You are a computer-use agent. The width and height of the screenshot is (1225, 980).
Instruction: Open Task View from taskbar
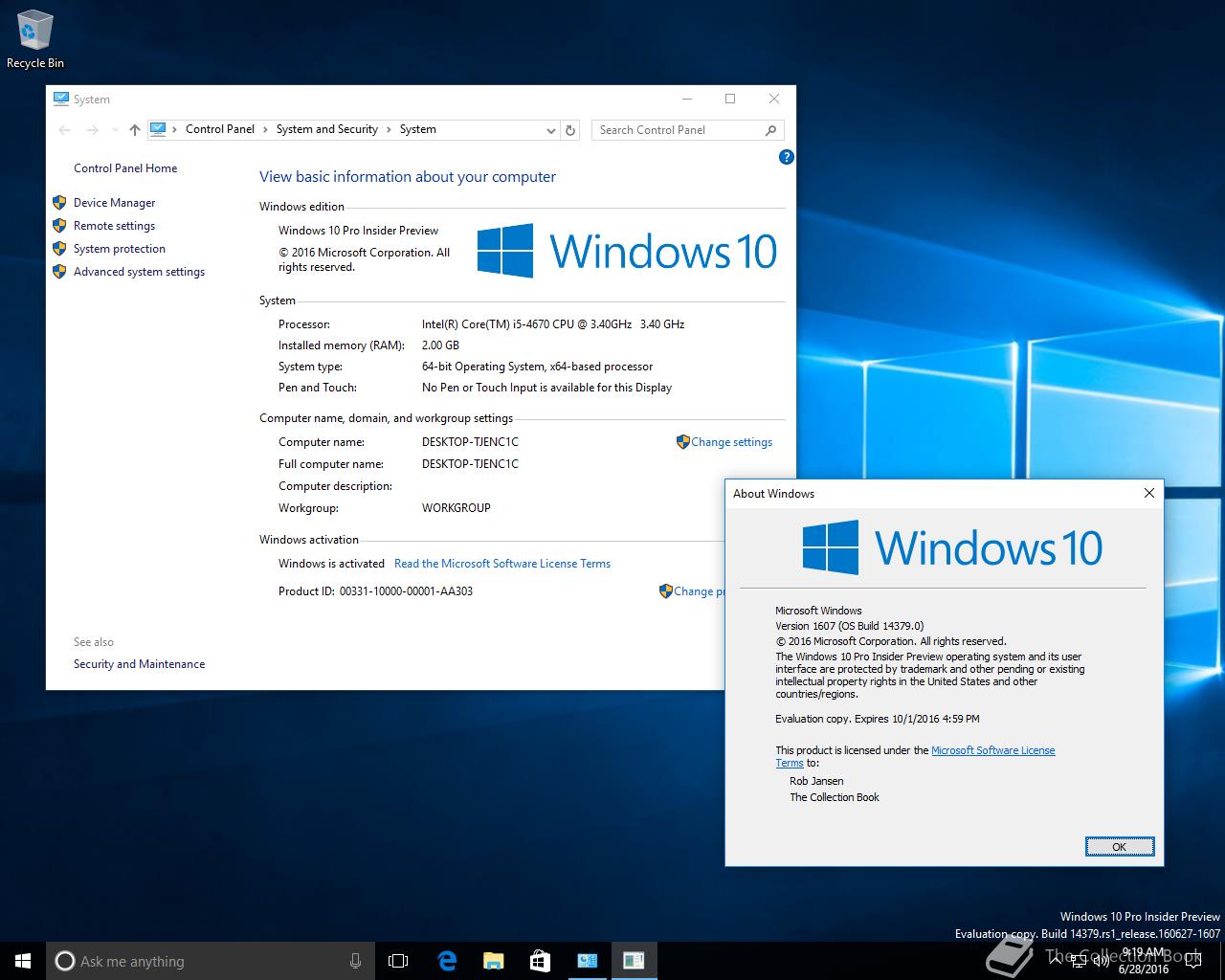(398, 961)
